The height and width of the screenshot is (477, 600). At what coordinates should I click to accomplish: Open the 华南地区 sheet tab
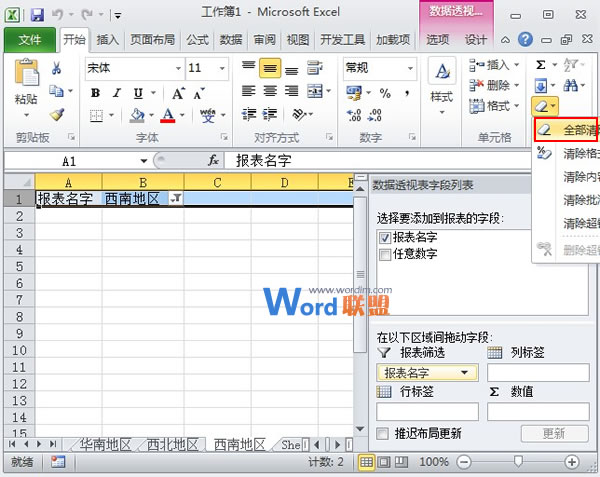click(107, 445)
